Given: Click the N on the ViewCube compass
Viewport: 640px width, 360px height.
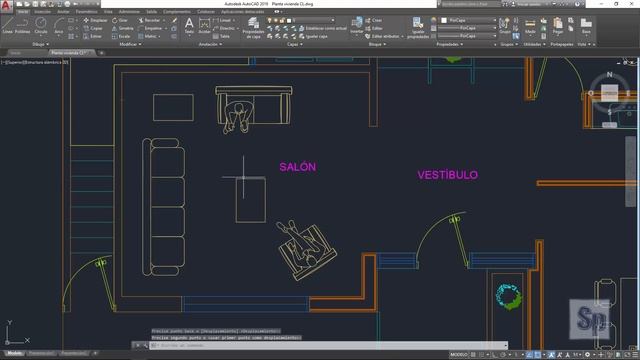Looking at the screenshot, I should pyautogui.click(x=609, y=74).
